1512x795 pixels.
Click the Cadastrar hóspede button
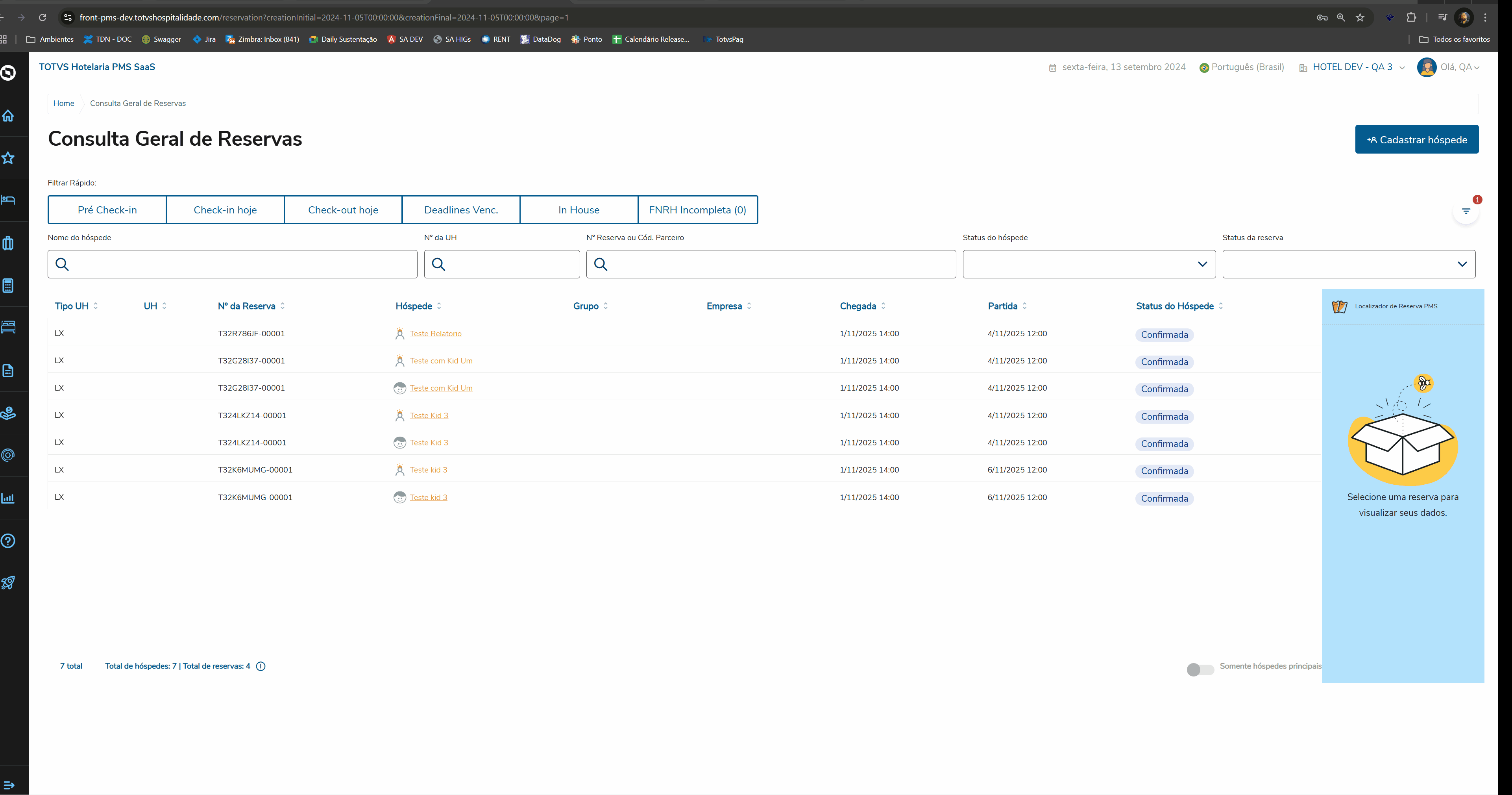click(1416, 140)
